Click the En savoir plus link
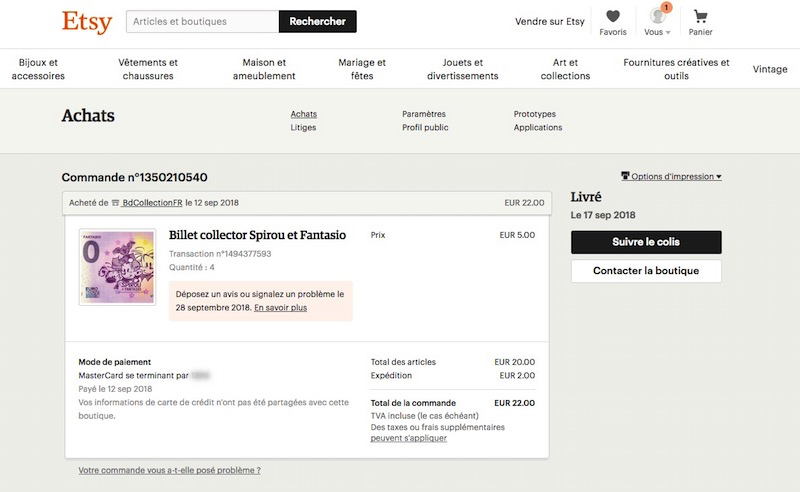 pyautogui.click(x=280, y=308)
